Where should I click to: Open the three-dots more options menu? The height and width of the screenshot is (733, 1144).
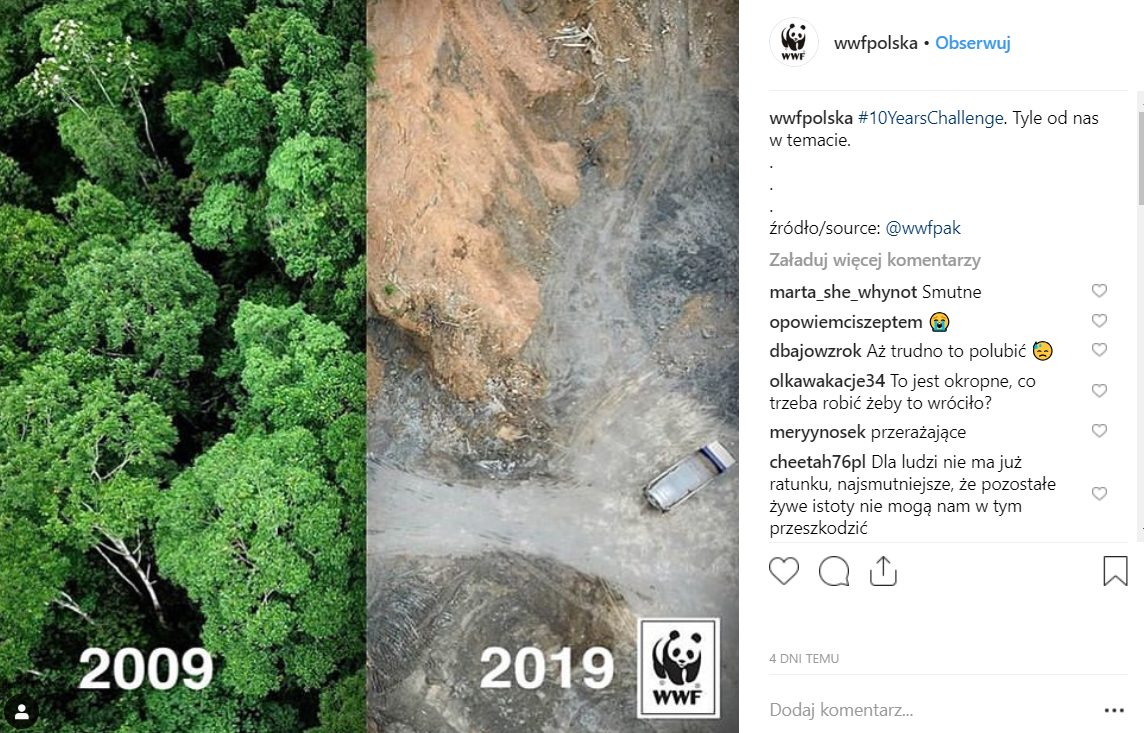(1114, 710)
